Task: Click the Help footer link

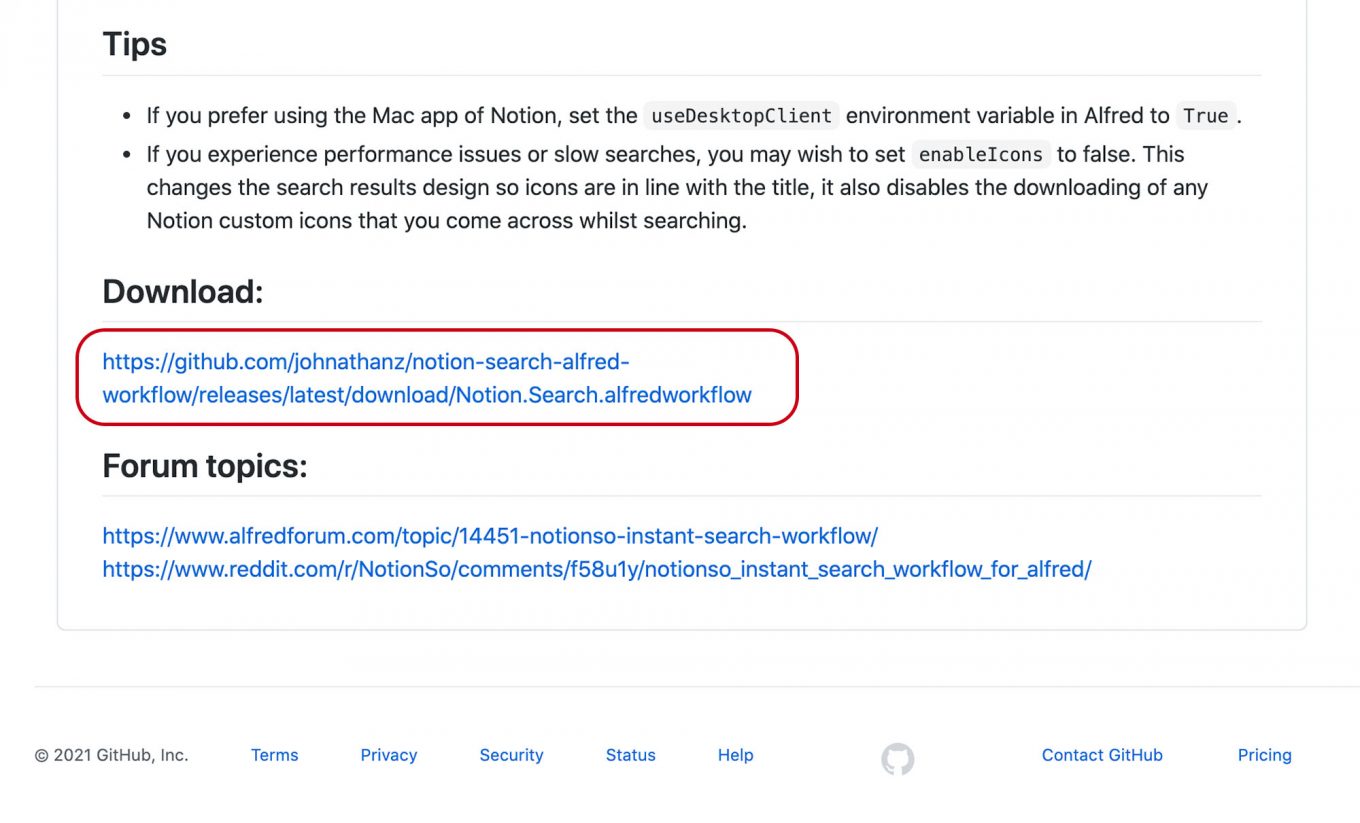Action: click(735, 755)
